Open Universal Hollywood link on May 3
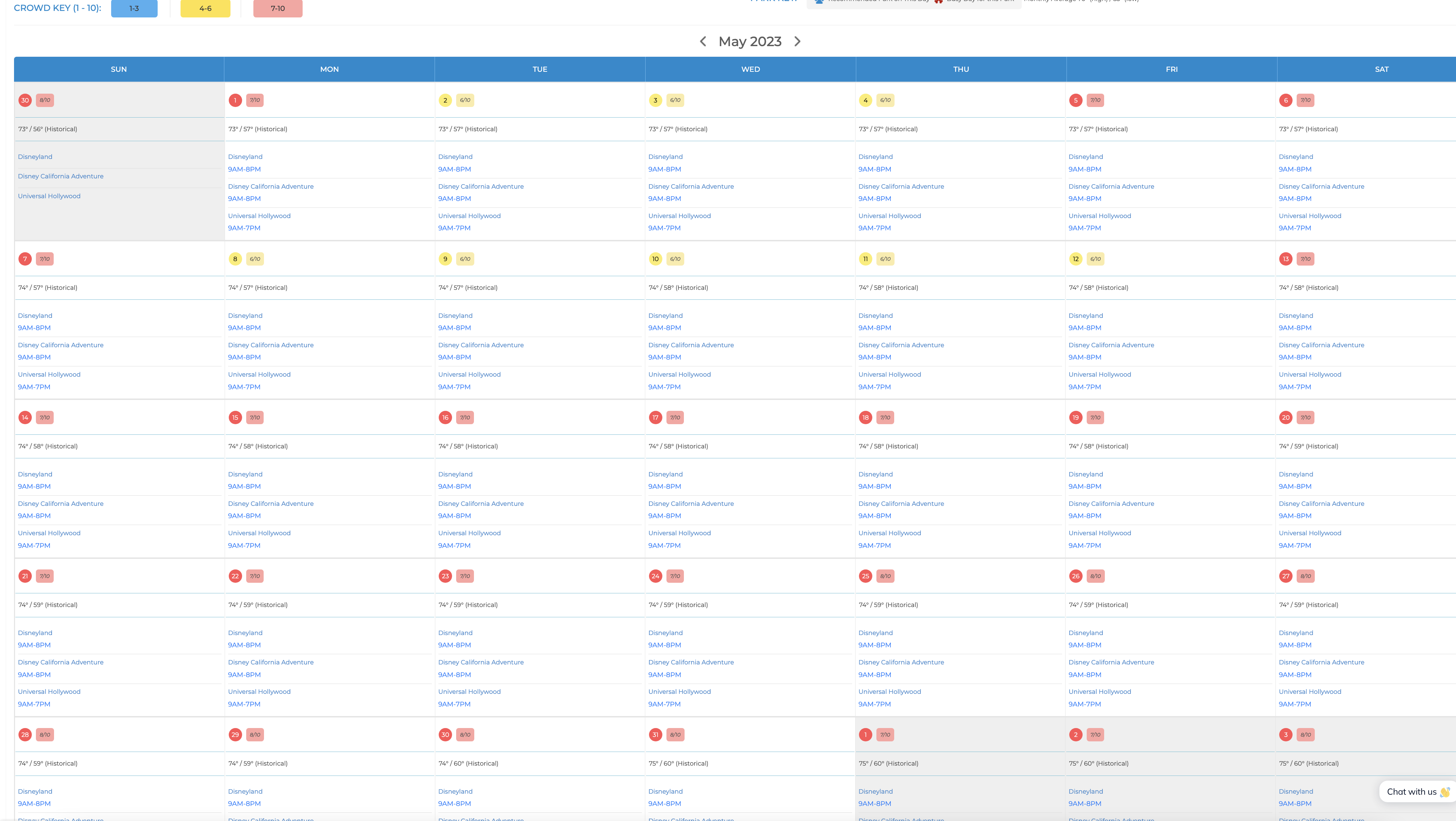Screen dimensions: 1456x821 coord(679,216)
